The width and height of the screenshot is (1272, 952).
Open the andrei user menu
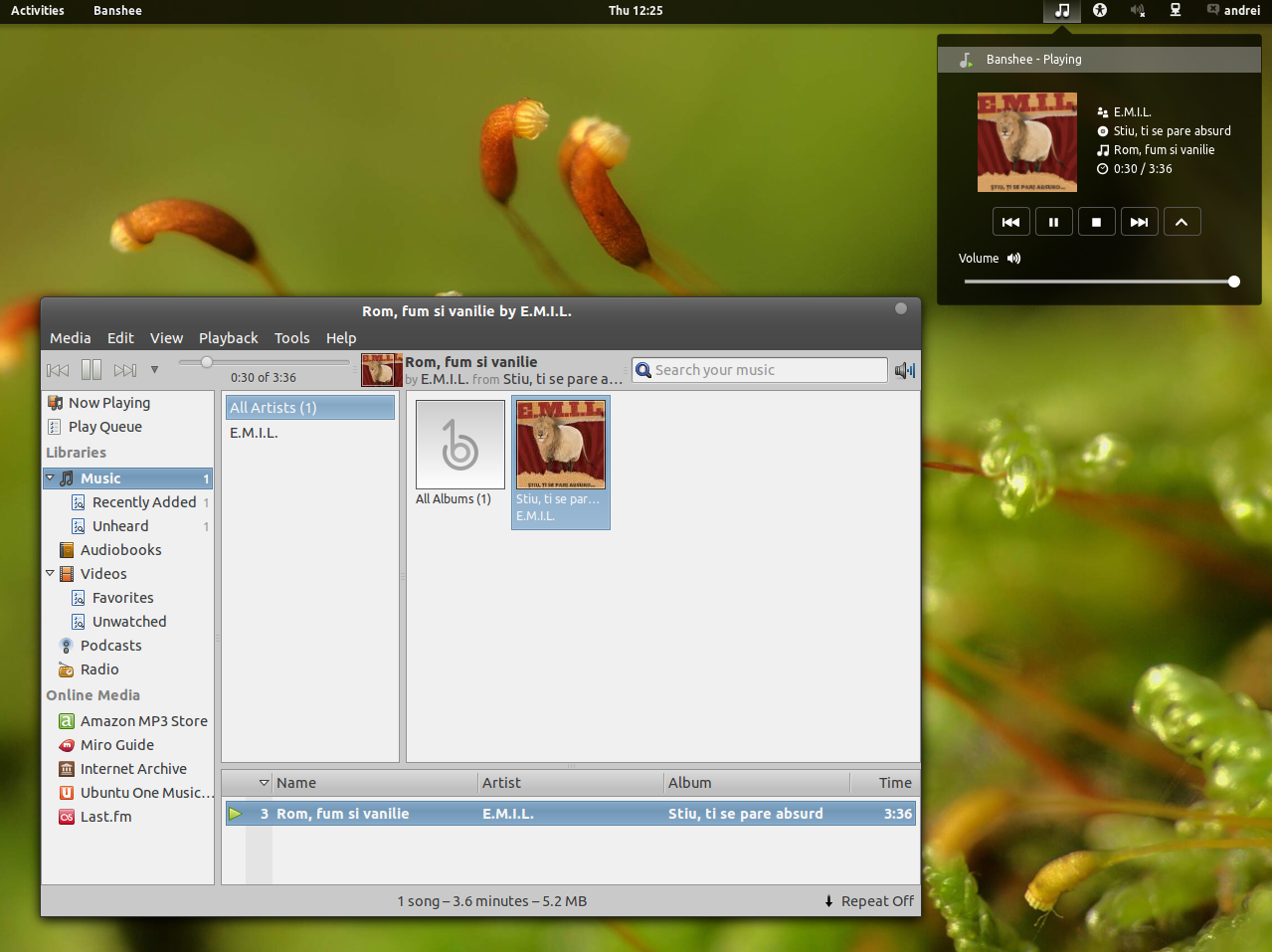[x=1233, y=11]
